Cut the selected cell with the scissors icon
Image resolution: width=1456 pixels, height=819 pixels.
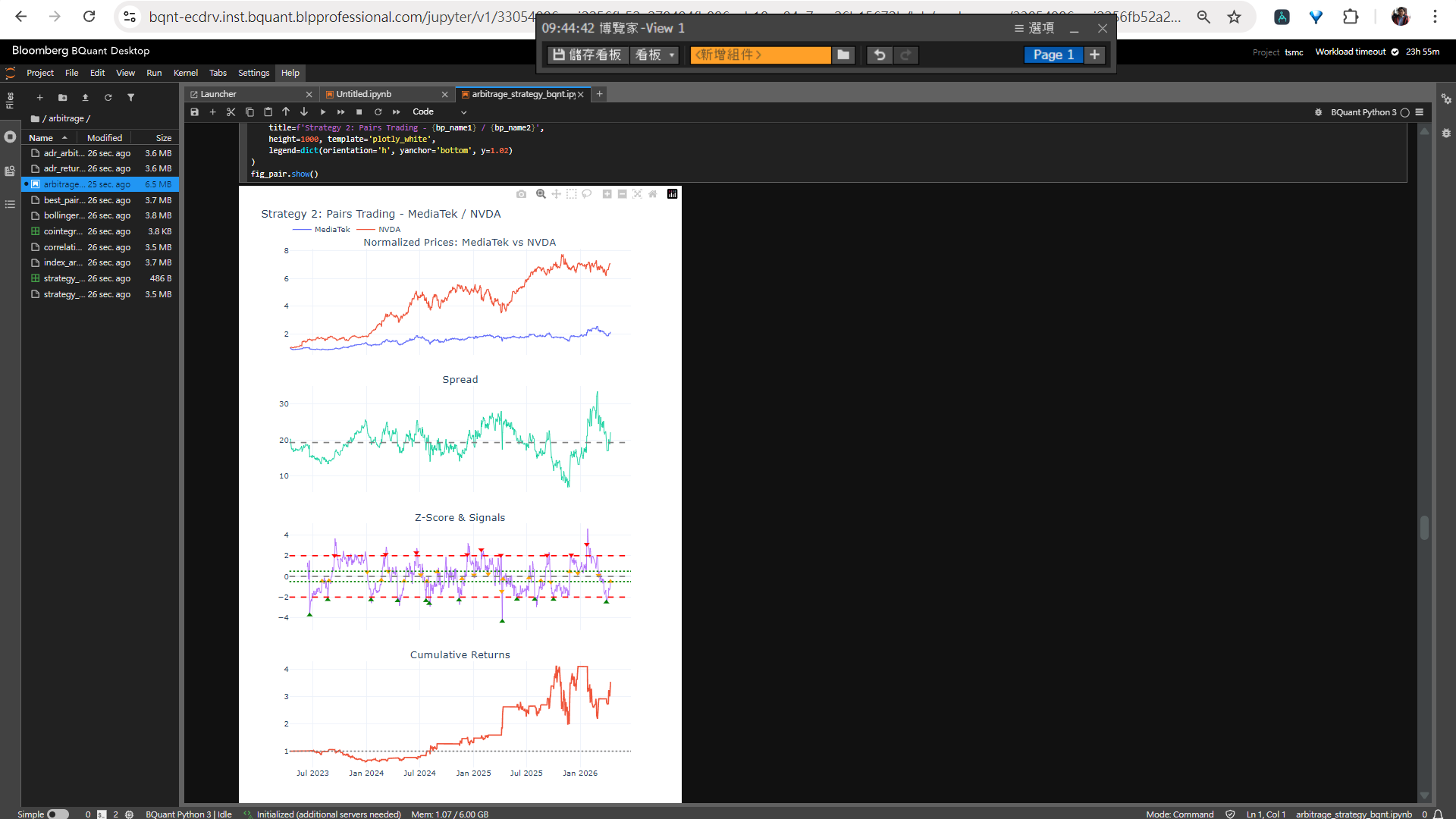click(231, 112)
